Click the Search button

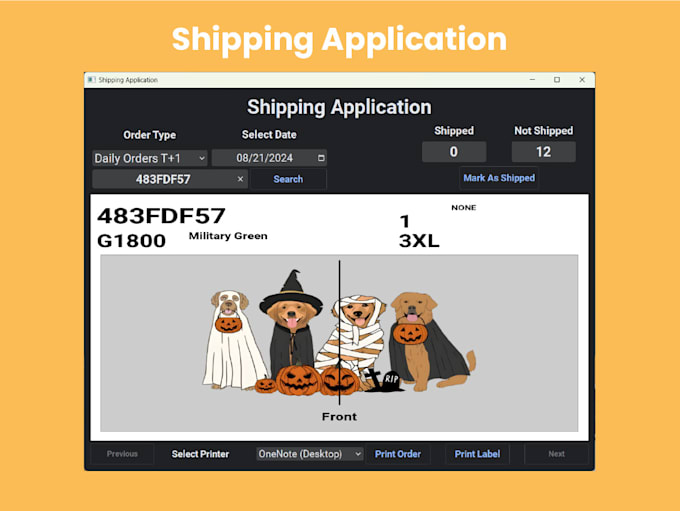click(288, 179)
